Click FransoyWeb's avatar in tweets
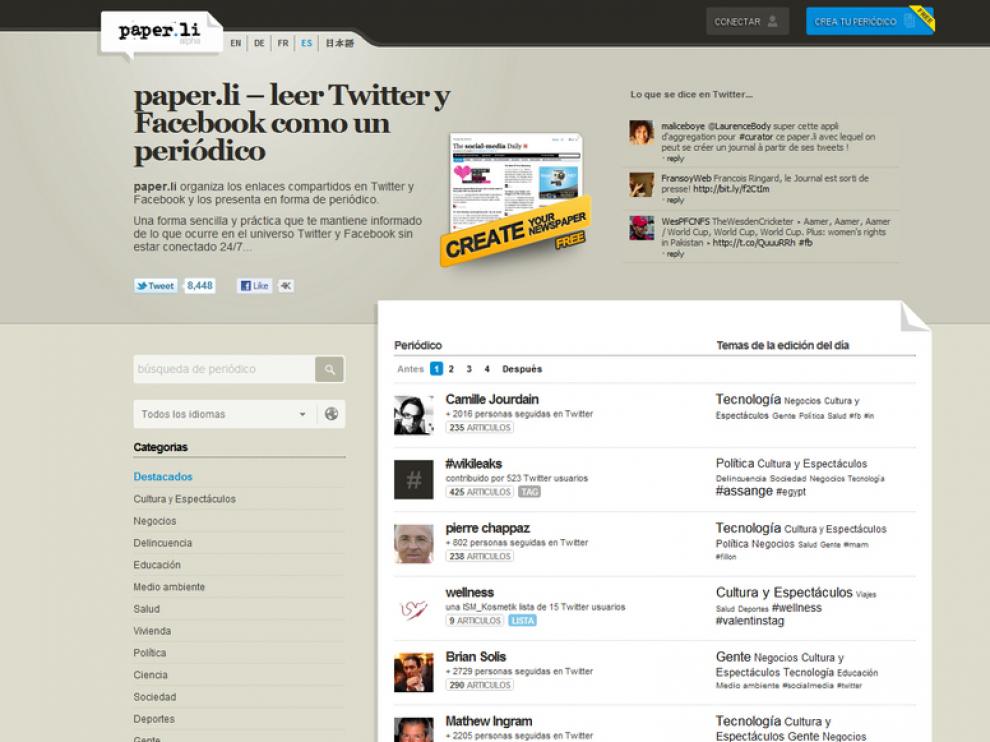990x742 pixels. [641, 184]
